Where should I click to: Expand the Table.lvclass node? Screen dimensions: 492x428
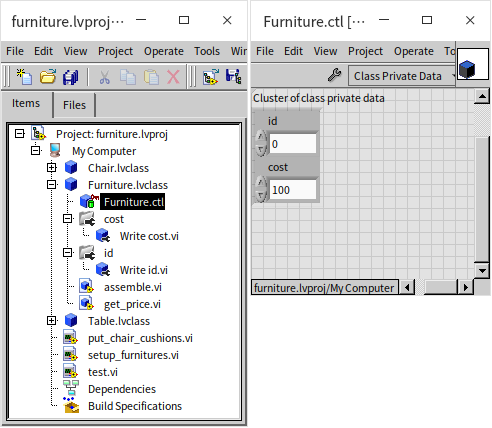(52, 321)
